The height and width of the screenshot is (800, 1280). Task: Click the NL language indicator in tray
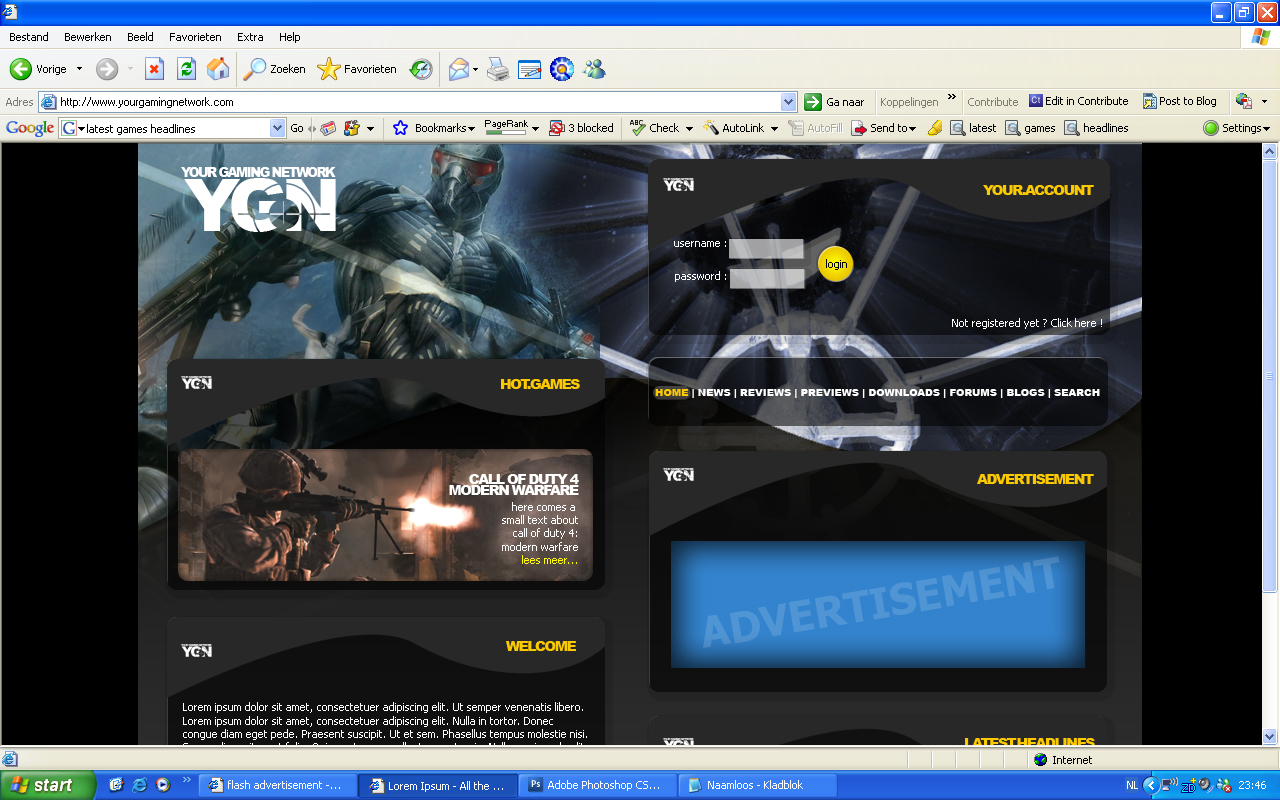coord(1132,785)
